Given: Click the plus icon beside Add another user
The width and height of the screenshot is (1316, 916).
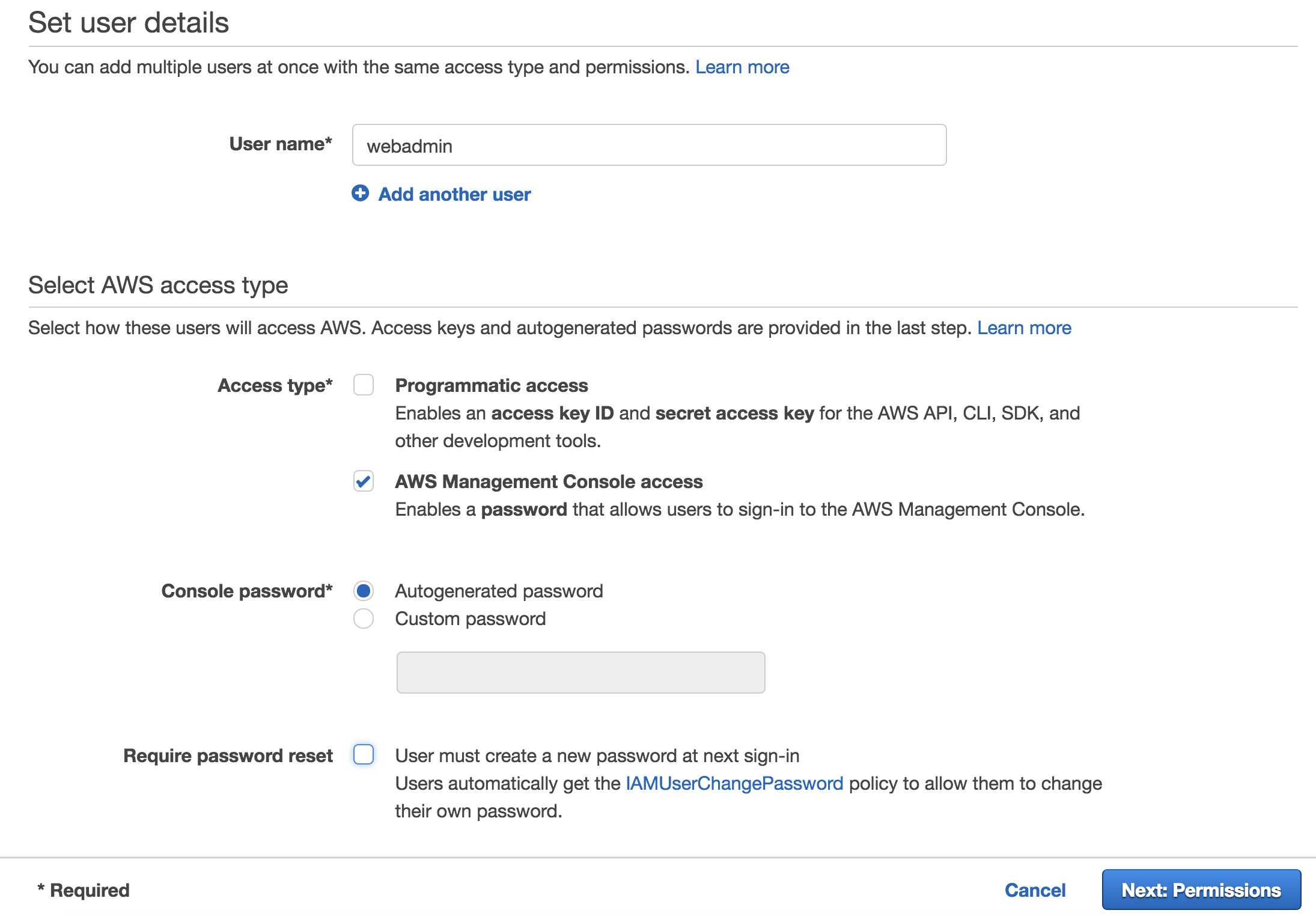Looking at the screenshot, I should tap(360, 194).
